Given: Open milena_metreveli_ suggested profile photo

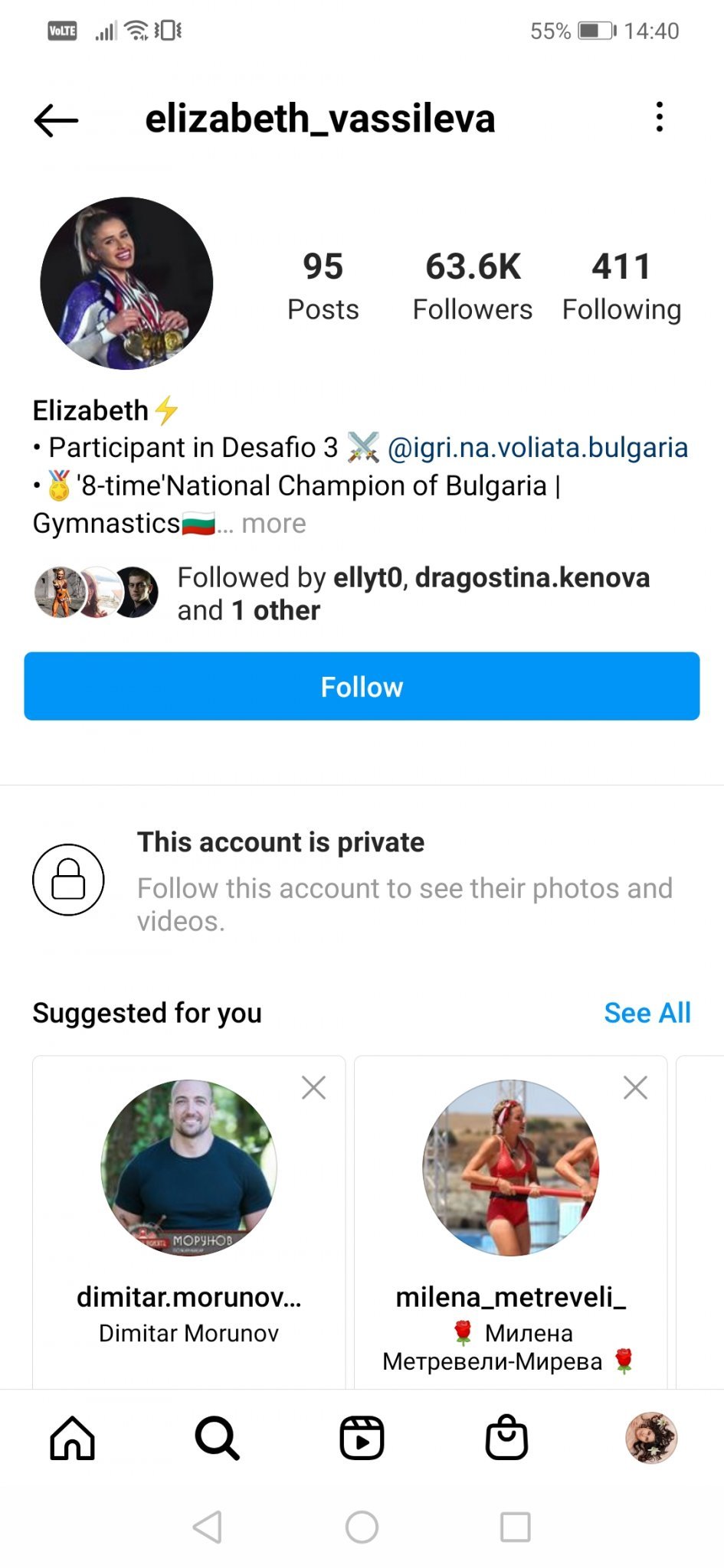Looking at the screenshot, I should (510, 1168).
